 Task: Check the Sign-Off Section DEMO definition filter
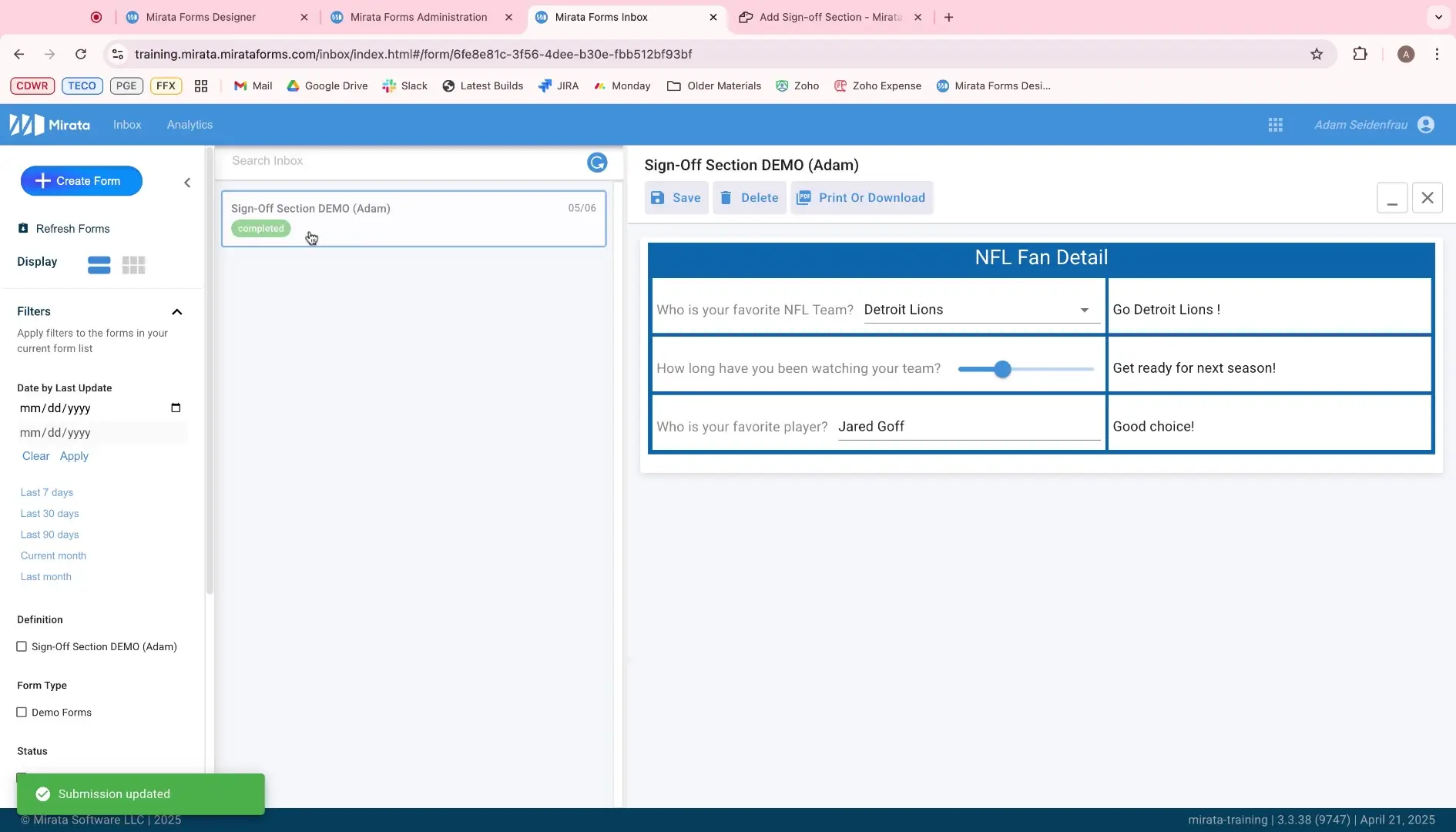pyautogui.click(x=22, y=646)
